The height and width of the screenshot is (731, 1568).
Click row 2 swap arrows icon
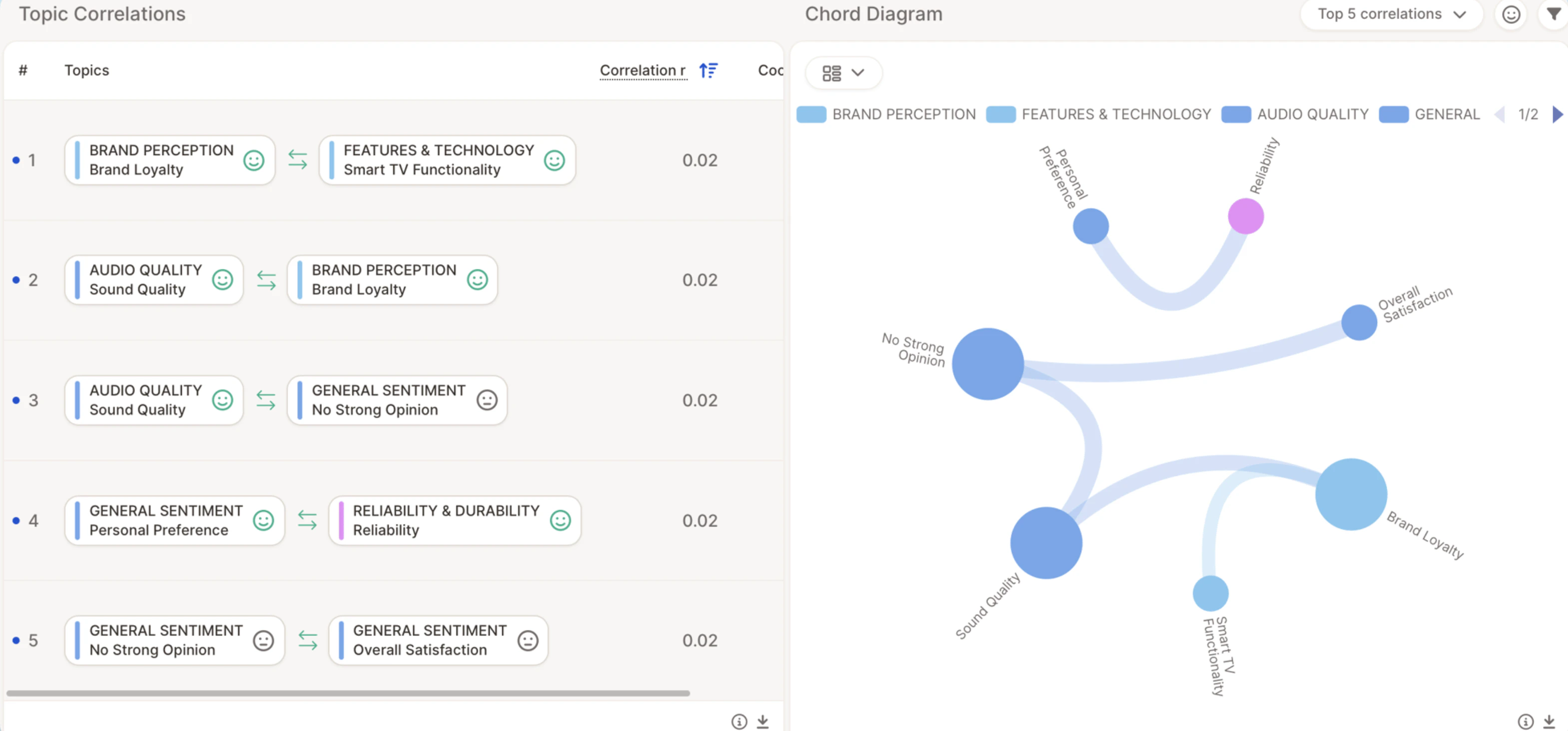pyautogui.click(x=266, y=280)
